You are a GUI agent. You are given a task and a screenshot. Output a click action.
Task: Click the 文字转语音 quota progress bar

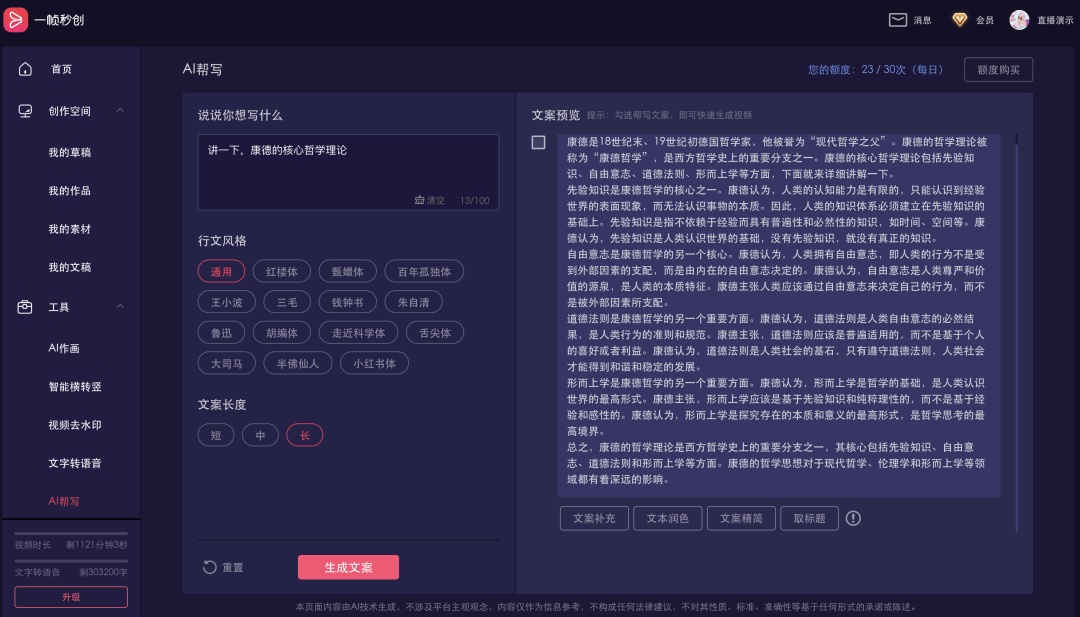(x=71, y=561)
